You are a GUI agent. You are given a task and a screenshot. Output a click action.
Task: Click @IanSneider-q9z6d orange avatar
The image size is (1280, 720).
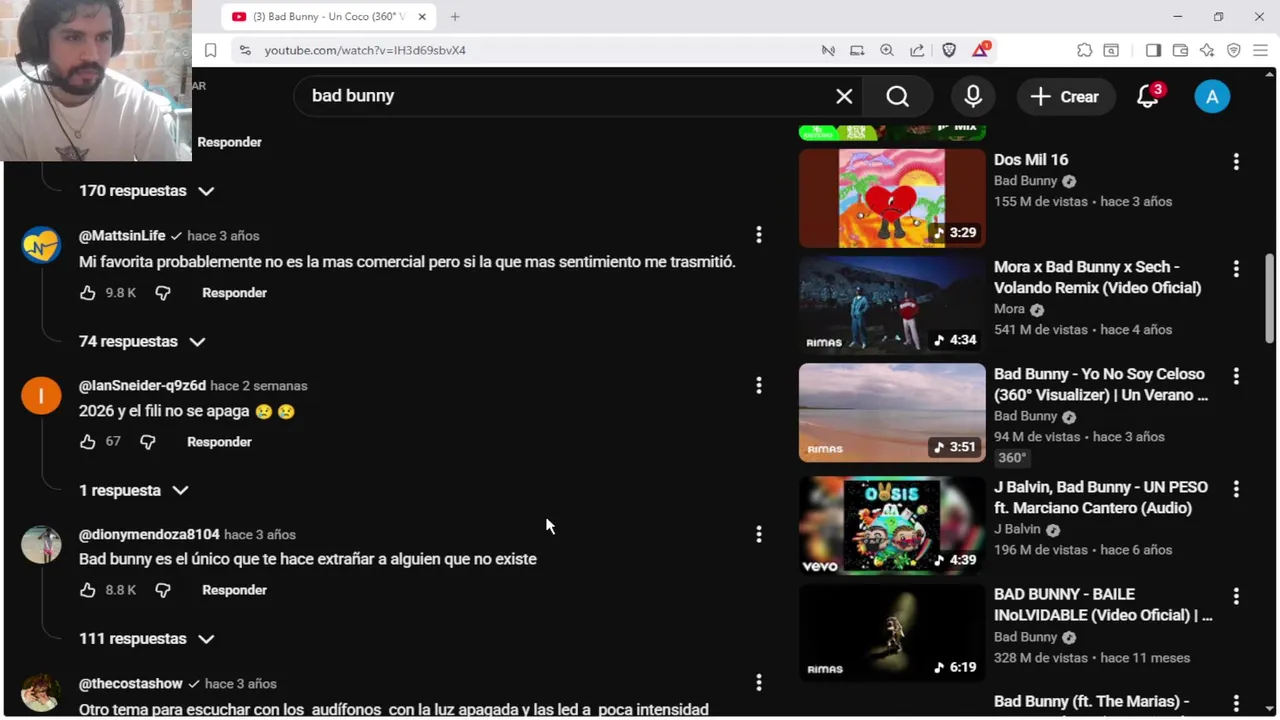tap(41, 396)
